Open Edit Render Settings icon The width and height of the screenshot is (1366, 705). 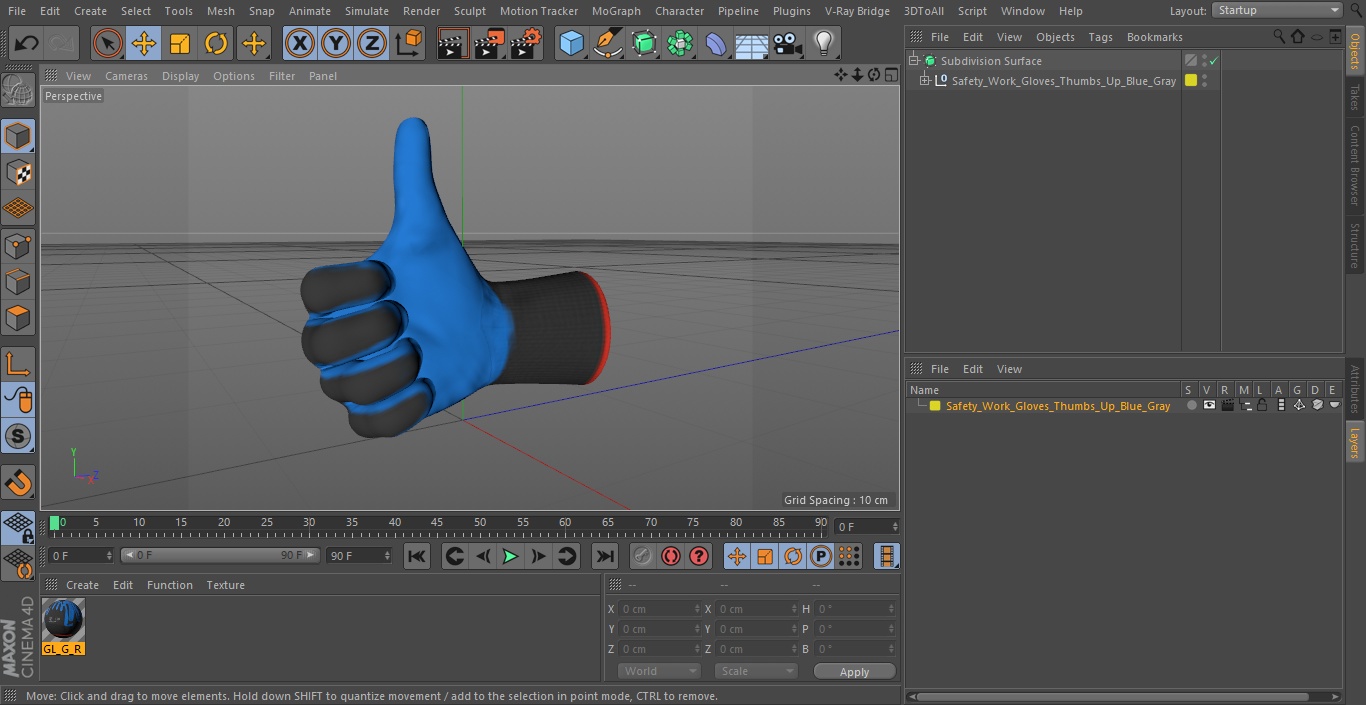pos(526,44)
